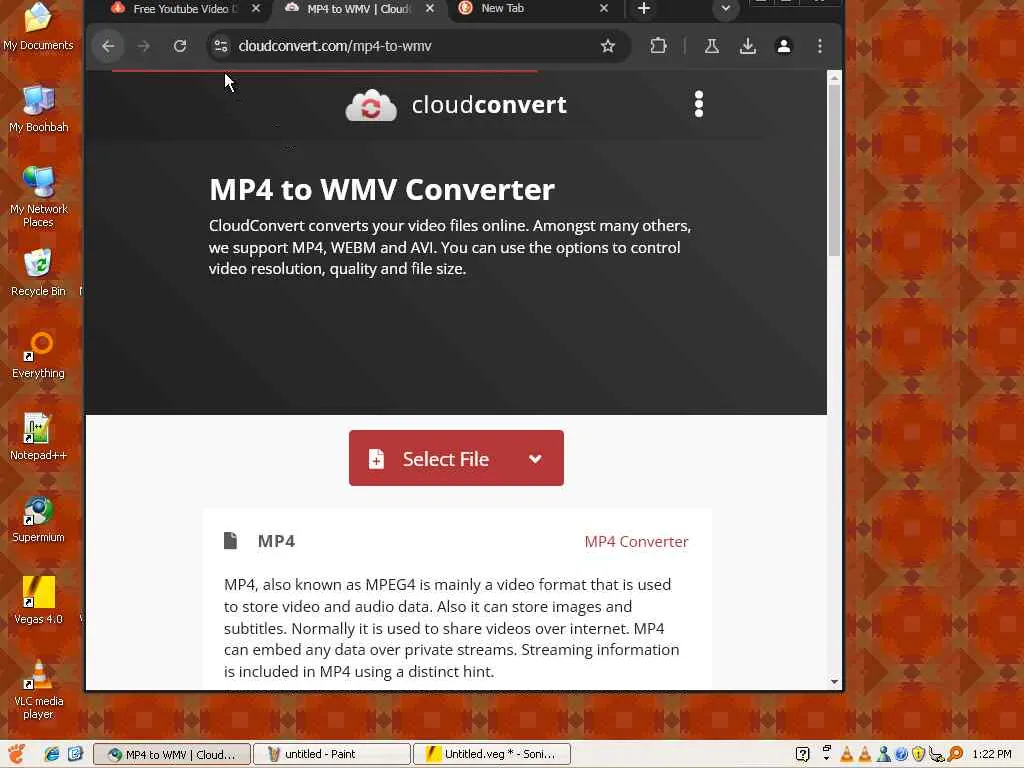Viewport: 1024px width, 768px height.
Task: Reload the cloudconvert page
Action: pos(180,46)
